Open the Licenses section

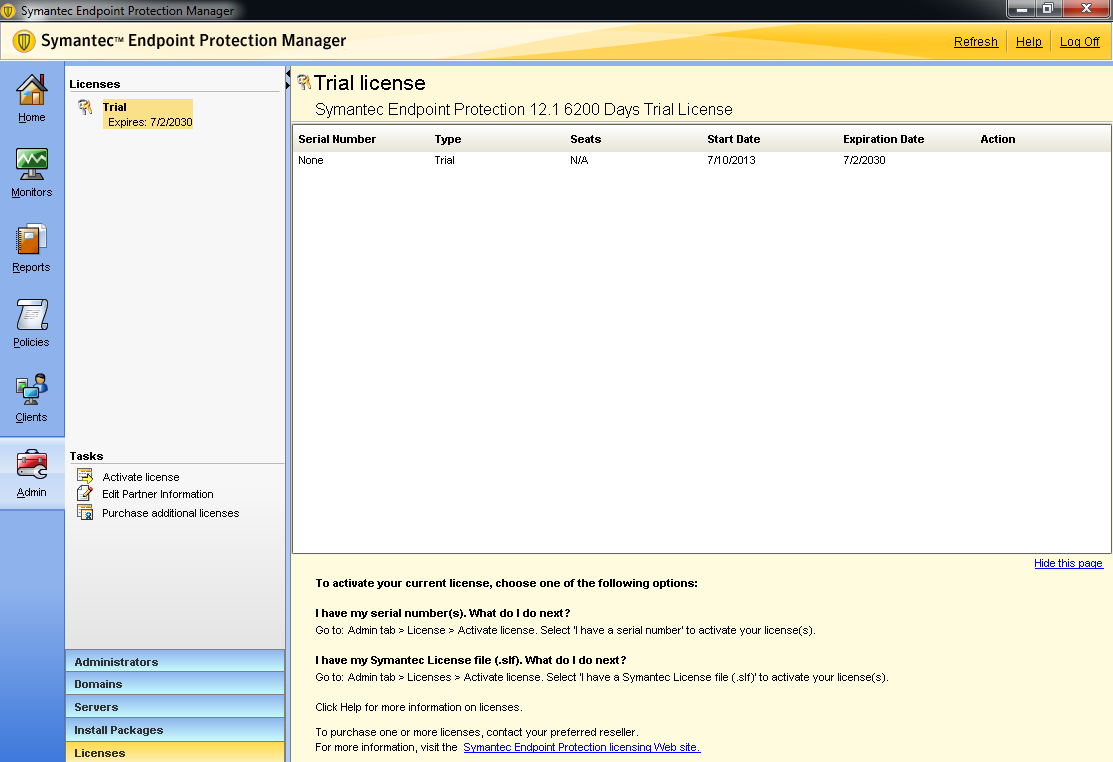(x=175, y=752)
